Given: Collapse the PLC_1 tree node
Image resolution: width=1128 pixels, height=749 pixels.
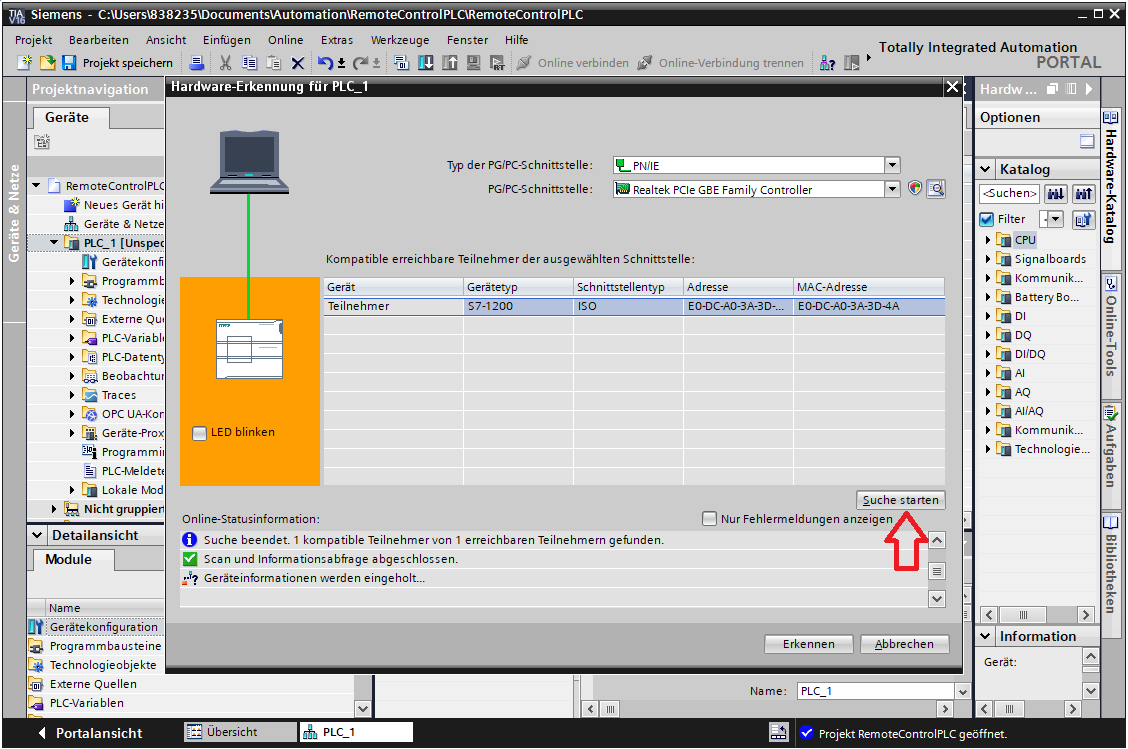Looking at the screenshot, I should pyautogui.click(x=54, y=242).
